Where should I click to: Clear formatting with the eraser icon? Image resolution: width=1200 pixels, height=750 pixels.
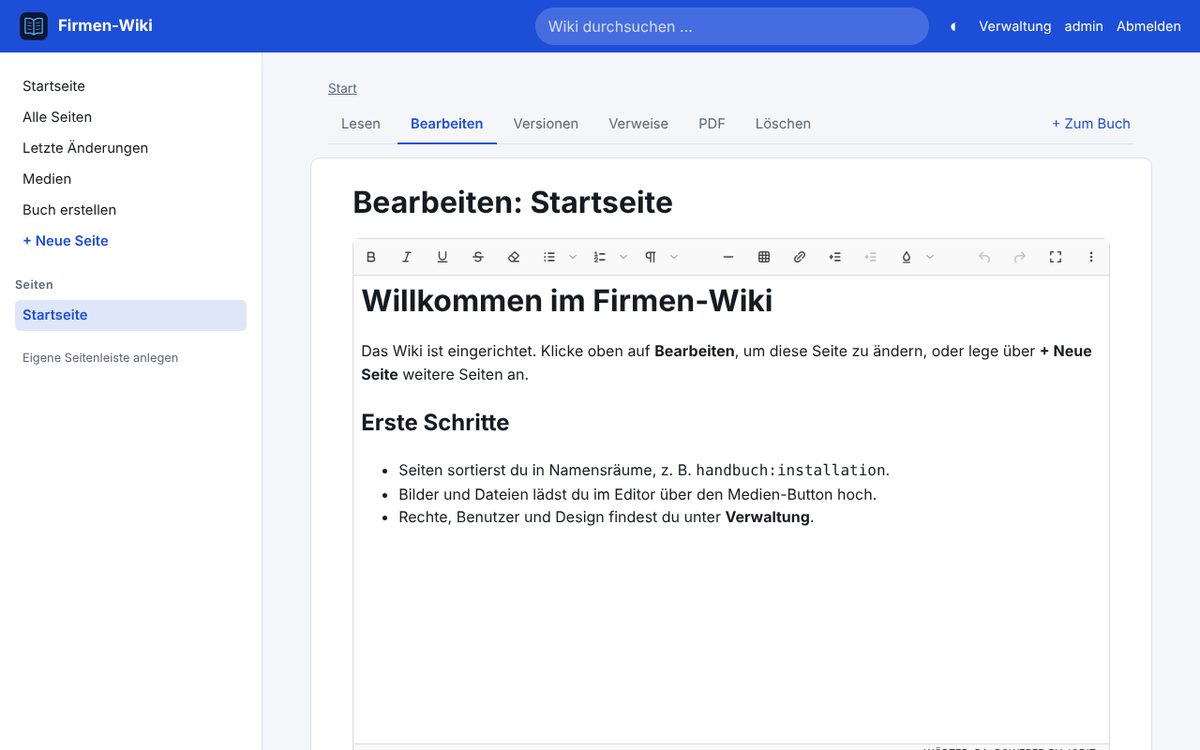(x=514, y=257)
